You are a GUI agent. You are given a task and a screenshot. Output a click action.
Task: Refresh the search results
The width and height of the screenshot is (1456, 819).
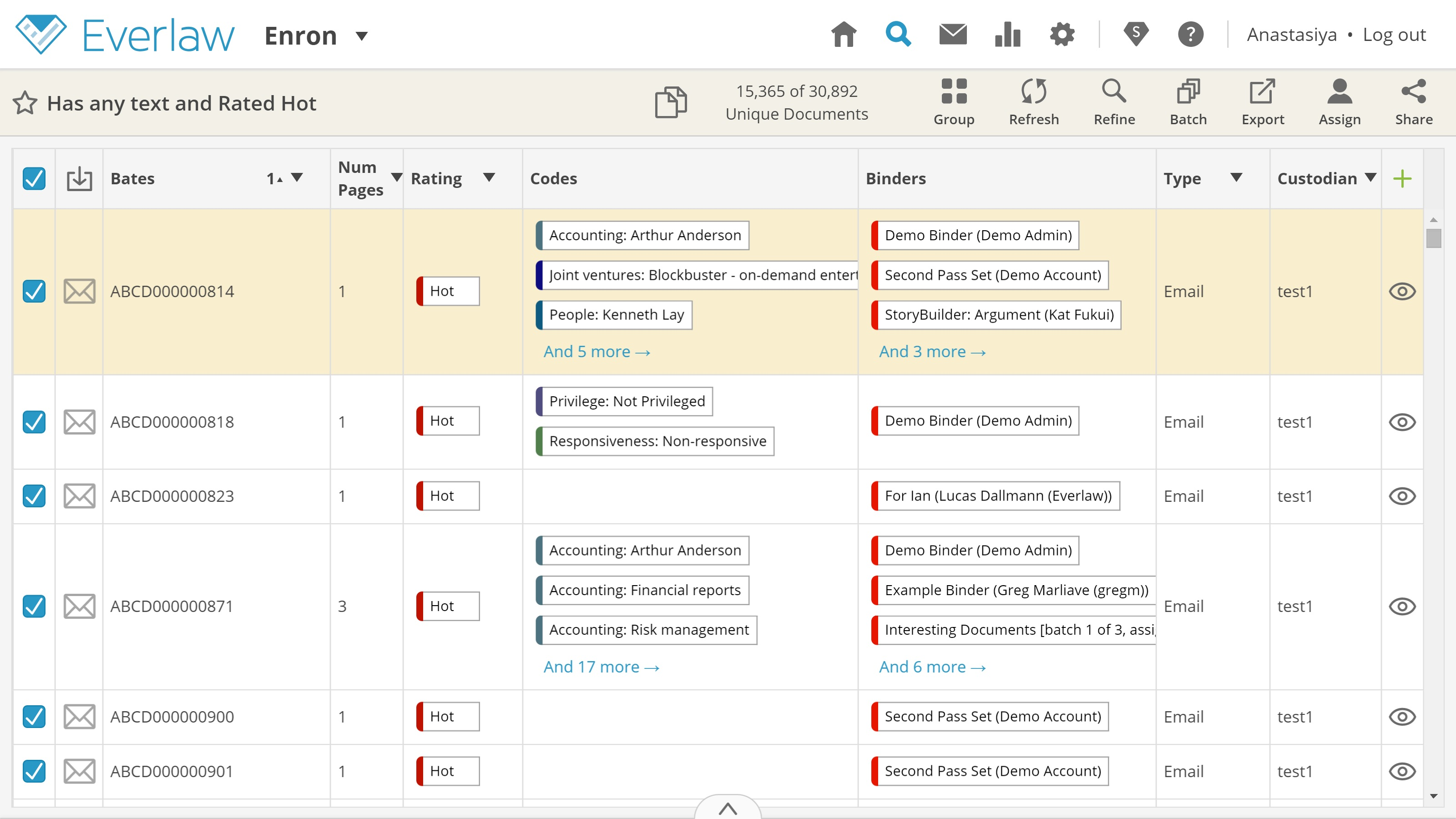coord(1034,102)
